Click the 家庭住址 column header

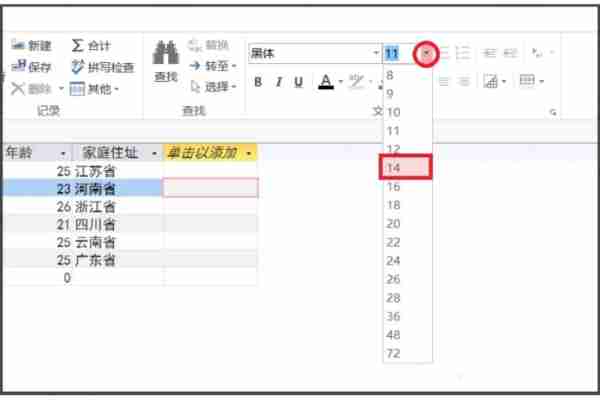coord(117,153)
